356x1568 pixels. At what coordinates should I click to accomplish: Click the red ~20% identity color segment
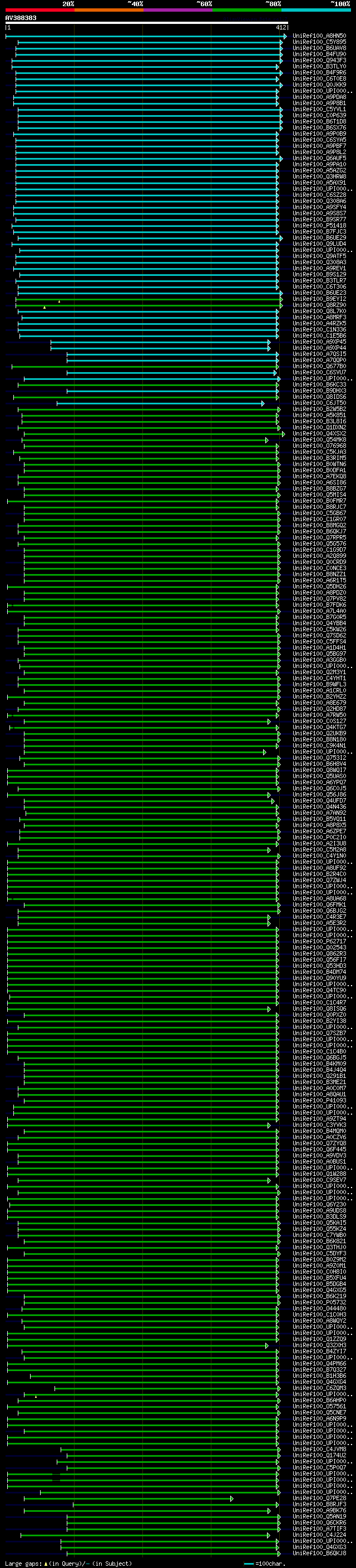click(x=39, y=10)
